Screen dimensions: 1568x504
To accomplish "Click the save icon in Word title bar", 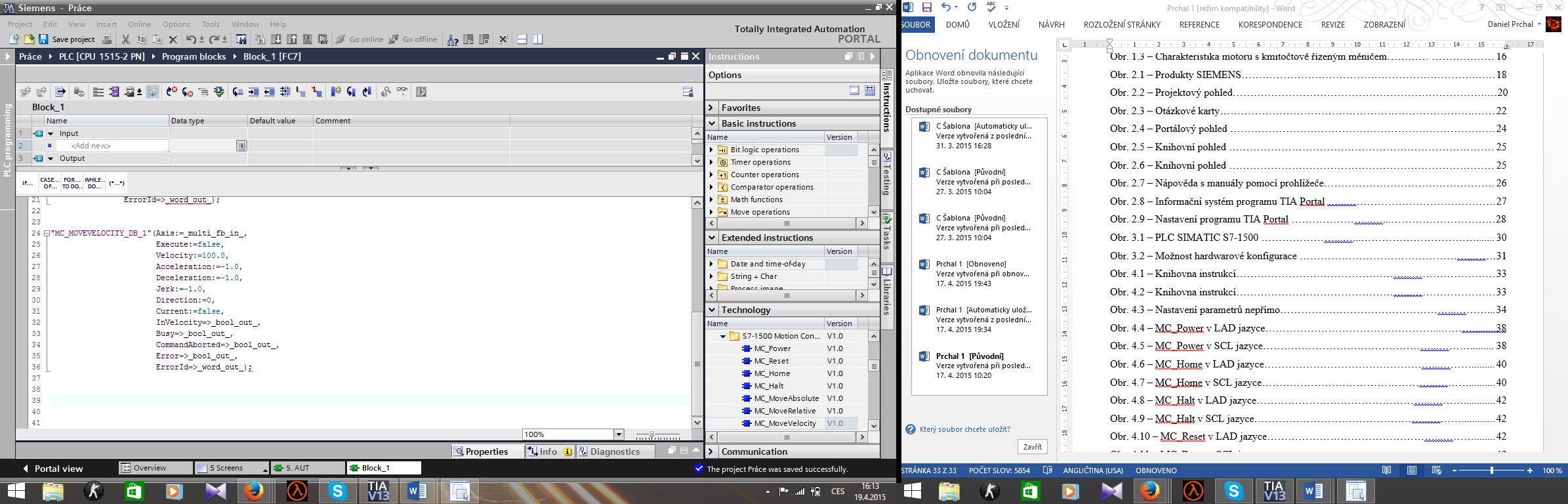I will pos(927,7).
